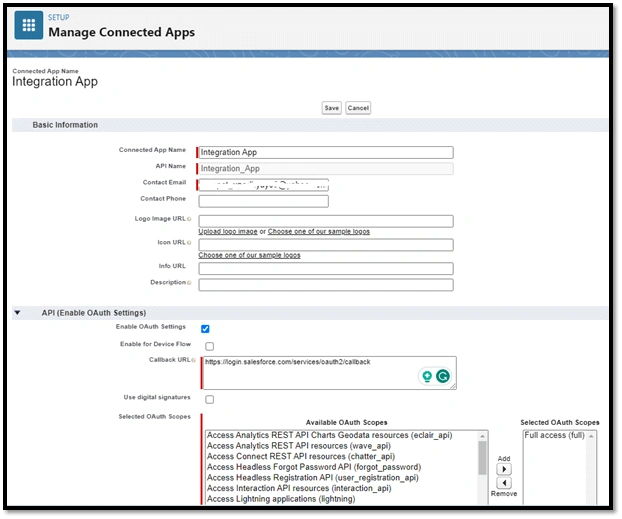622x519 pixels.
Task: Click the Description input field
Action: coord(326,285)
